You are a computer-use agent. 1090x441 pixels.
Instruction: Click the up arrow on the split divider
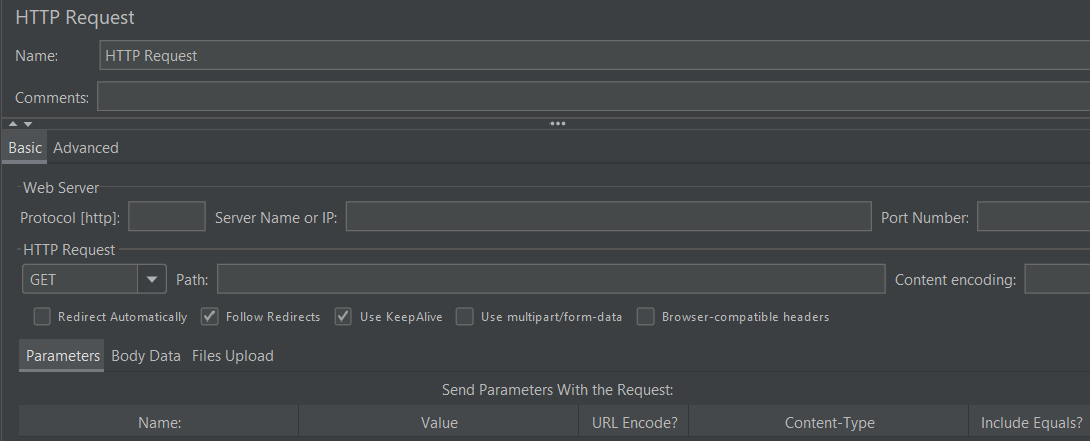pyautogui.click(x=12, y=124)
